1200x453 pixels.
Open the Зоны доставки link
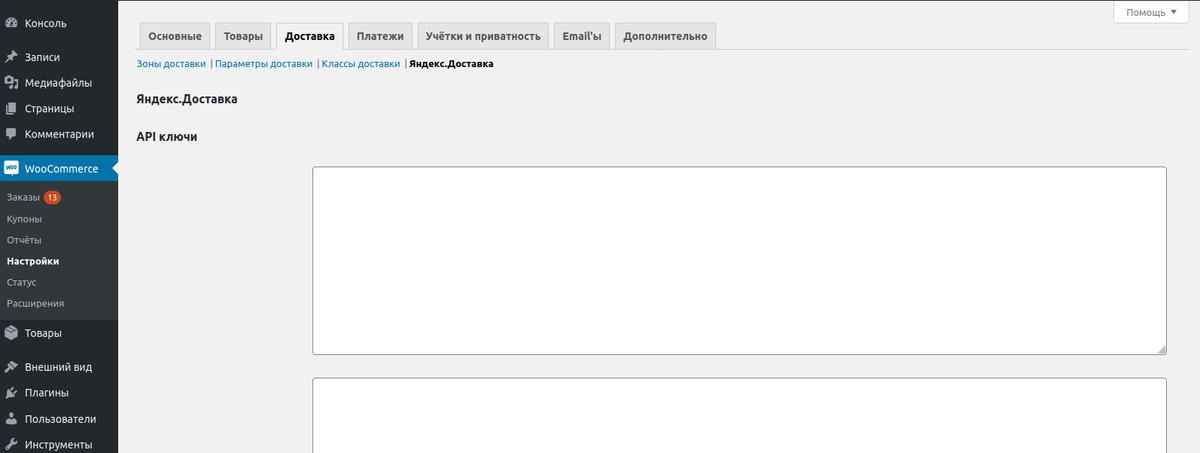[x=171, y=63]
